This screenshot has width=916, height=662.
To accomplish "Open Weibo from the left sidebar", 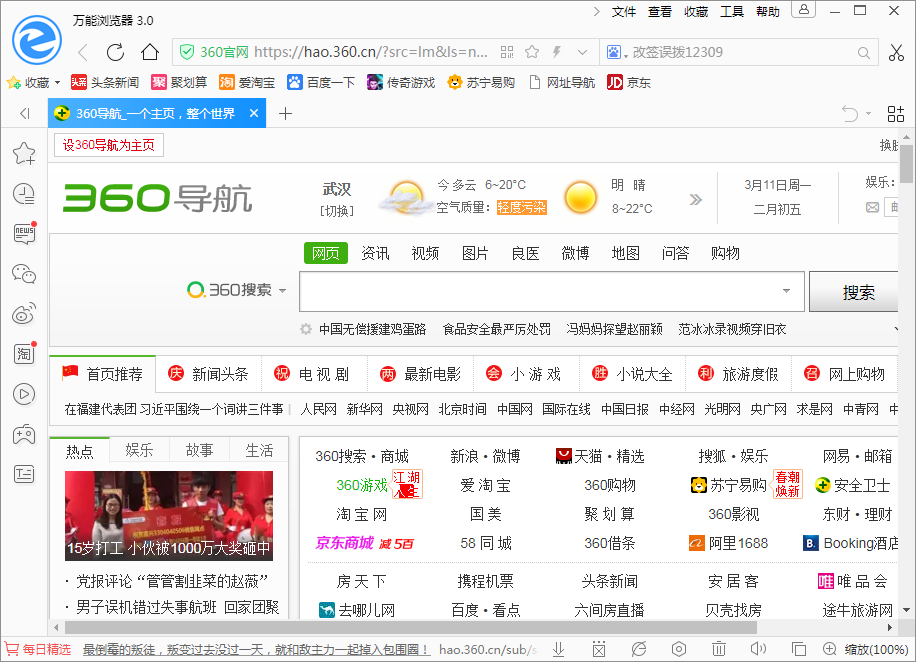I will coord(24,314).
